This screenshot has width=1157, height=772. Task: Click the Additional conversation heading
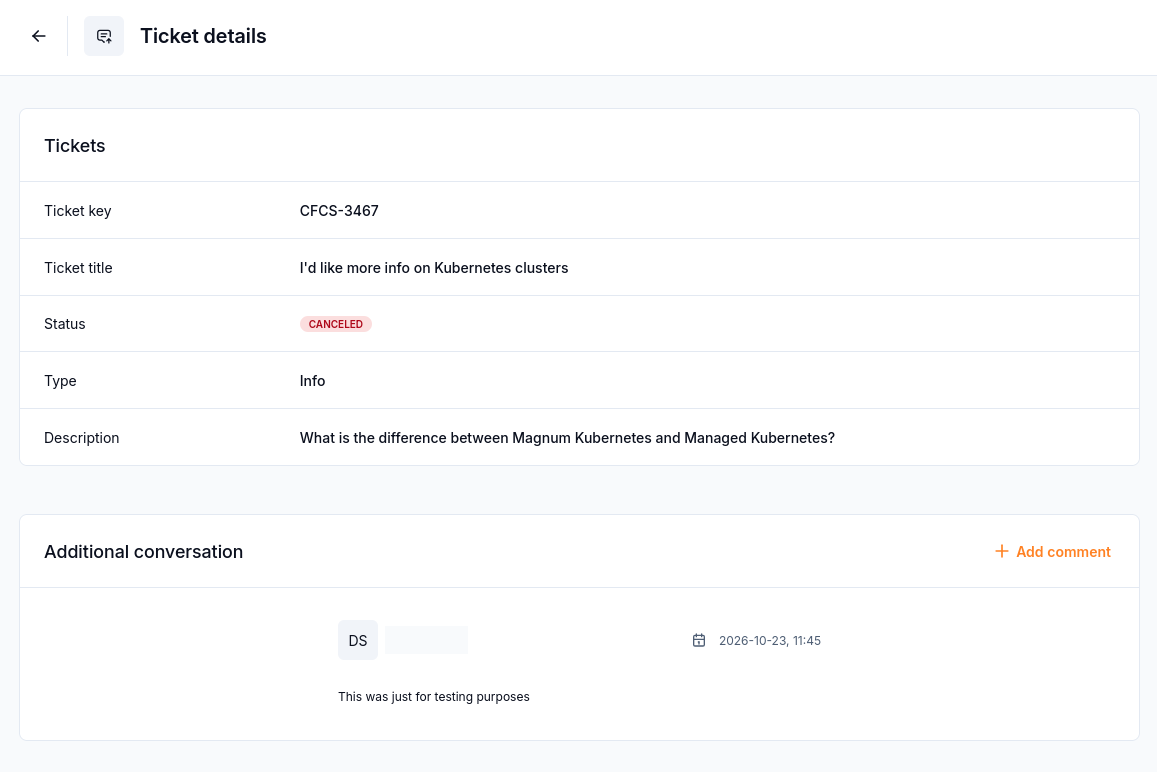(x=143, y=551)
